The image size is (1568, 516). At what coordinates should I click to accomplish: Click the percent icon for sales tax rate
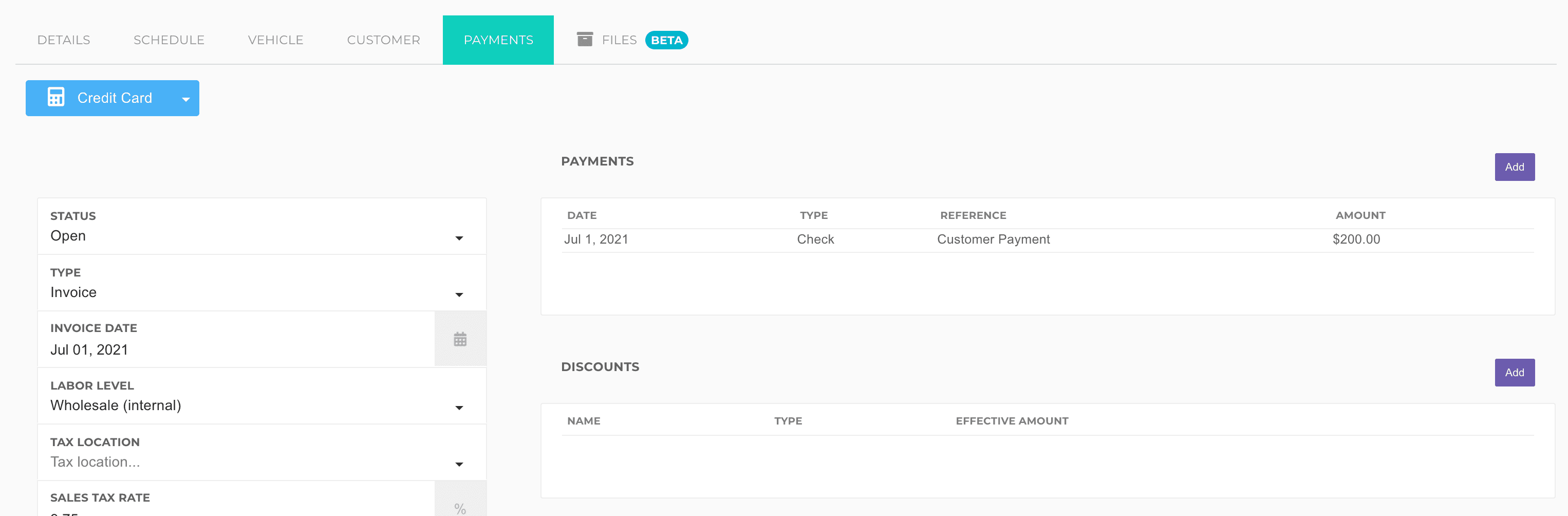click(x=460, y=507)
